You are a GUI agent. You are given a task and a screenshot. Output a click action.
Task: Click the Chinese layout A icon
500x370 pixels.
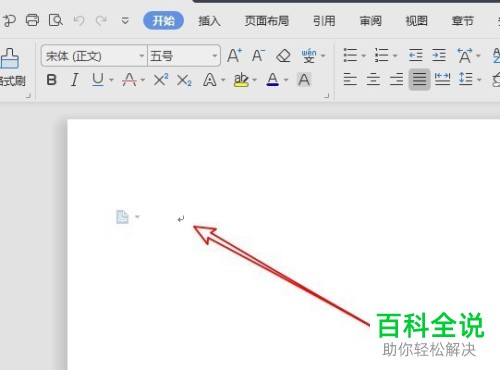465,56
